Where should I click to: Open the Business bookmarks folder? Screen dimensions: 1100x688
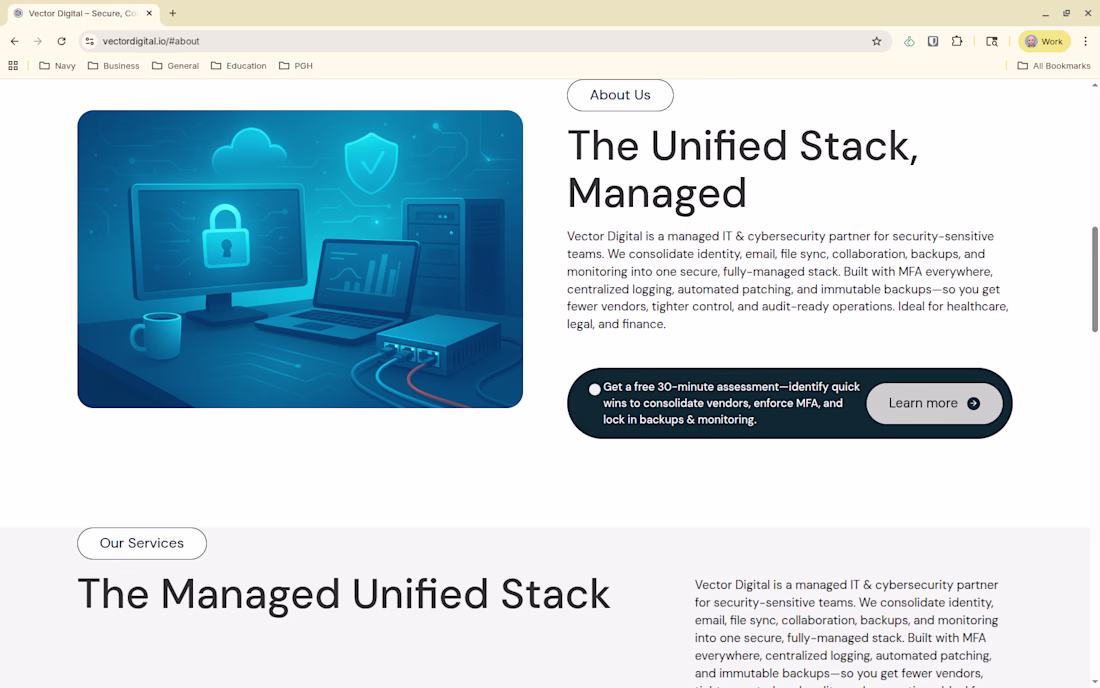pyautogui.click(x=114, y=66)
